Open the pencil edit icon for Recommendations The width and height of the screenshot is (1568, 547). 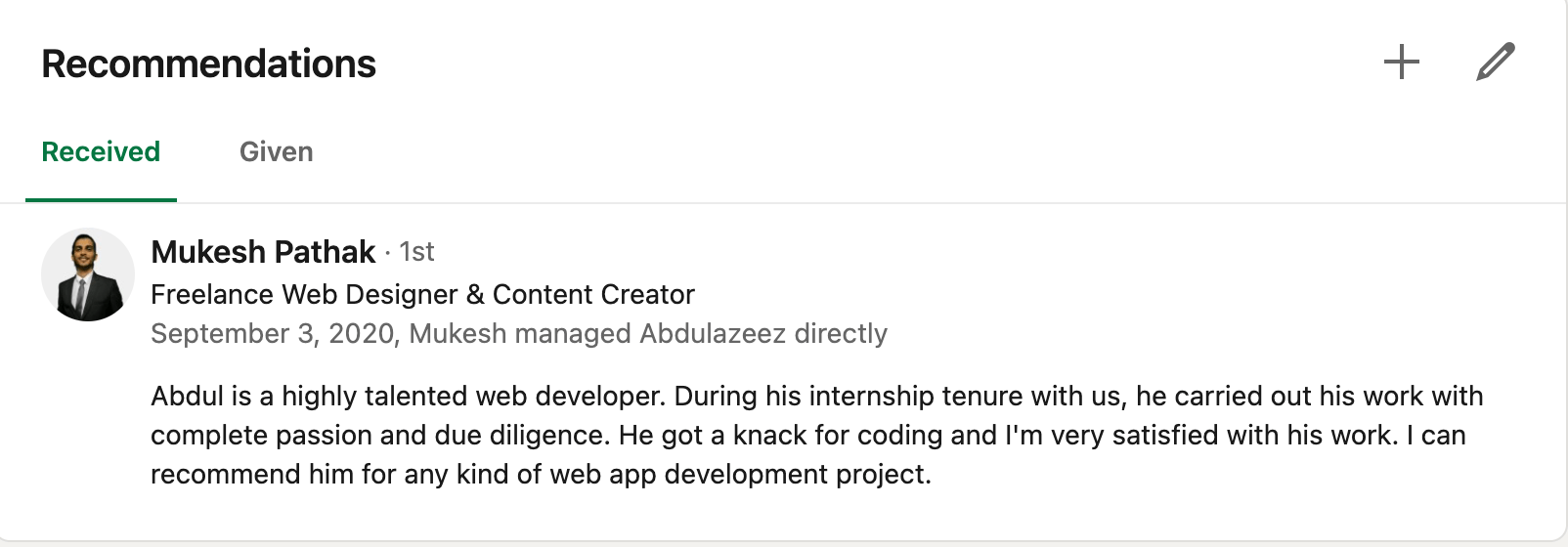click(x=1495, y=63)
